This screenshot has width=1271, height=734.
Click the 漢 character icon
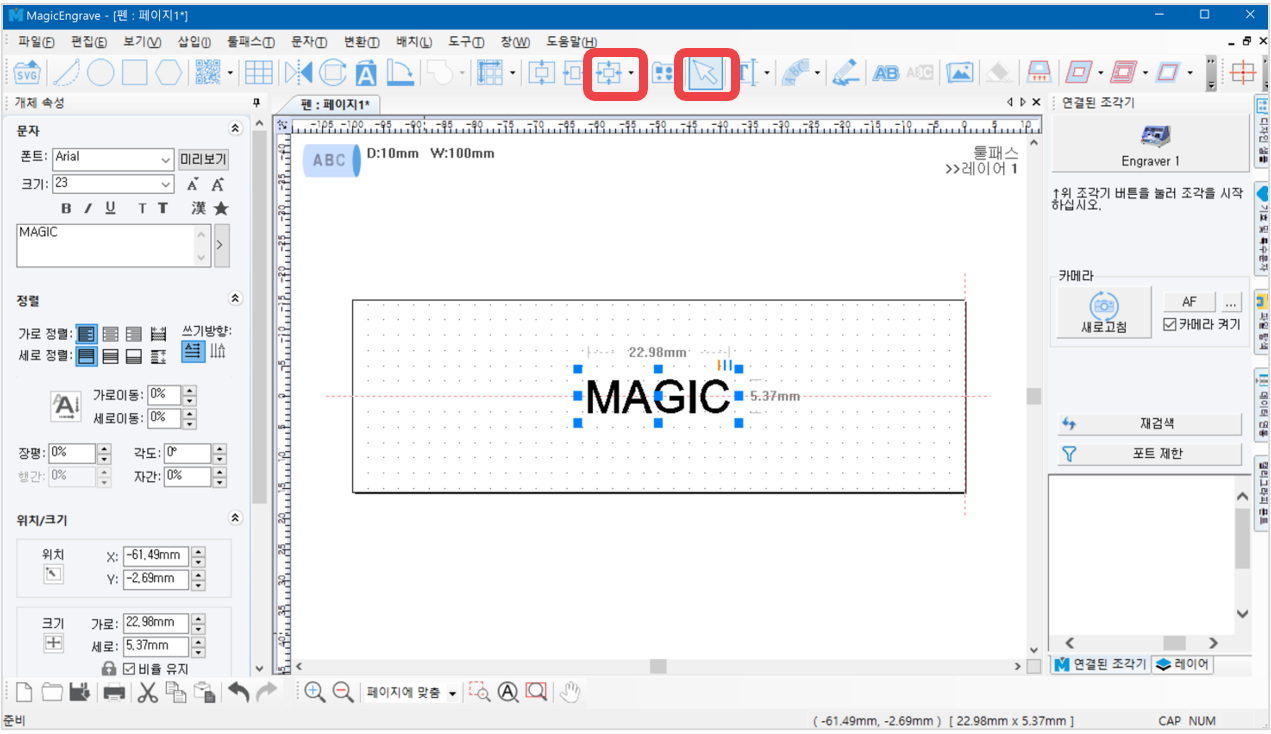point(199,208)
